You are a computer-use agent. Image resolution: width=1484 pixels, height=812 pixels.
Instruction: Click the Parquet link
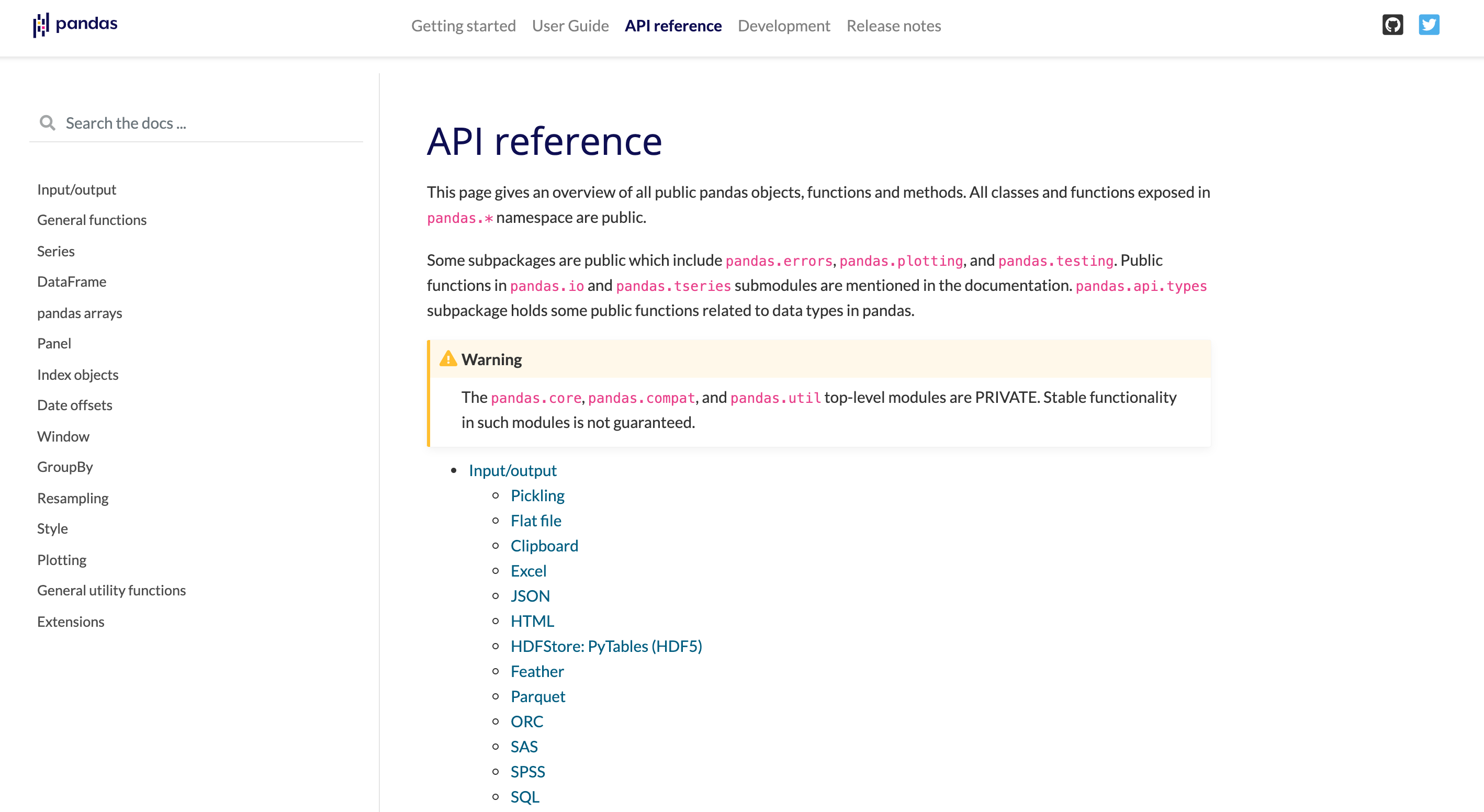point(537,696)
